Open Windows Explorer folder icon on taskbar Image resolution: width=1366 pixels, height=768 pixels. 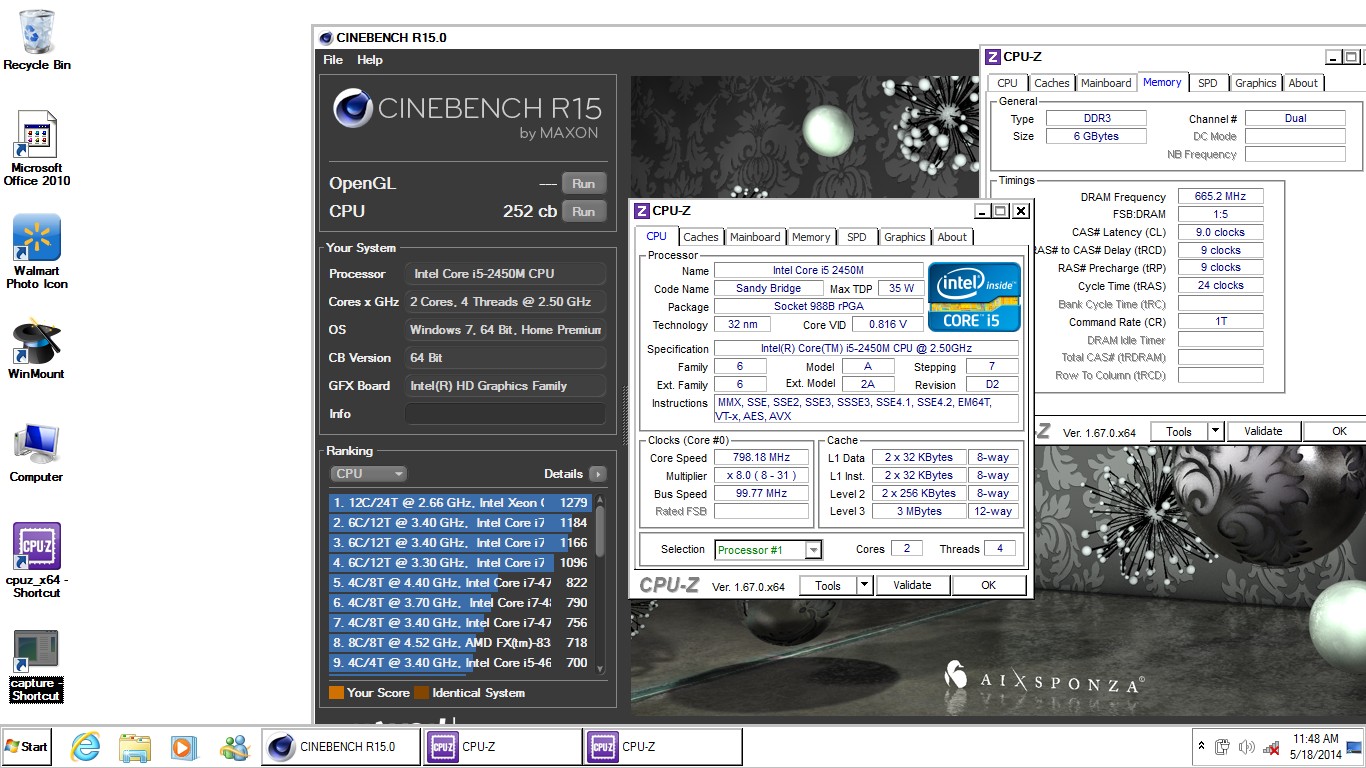click(134, 747)
